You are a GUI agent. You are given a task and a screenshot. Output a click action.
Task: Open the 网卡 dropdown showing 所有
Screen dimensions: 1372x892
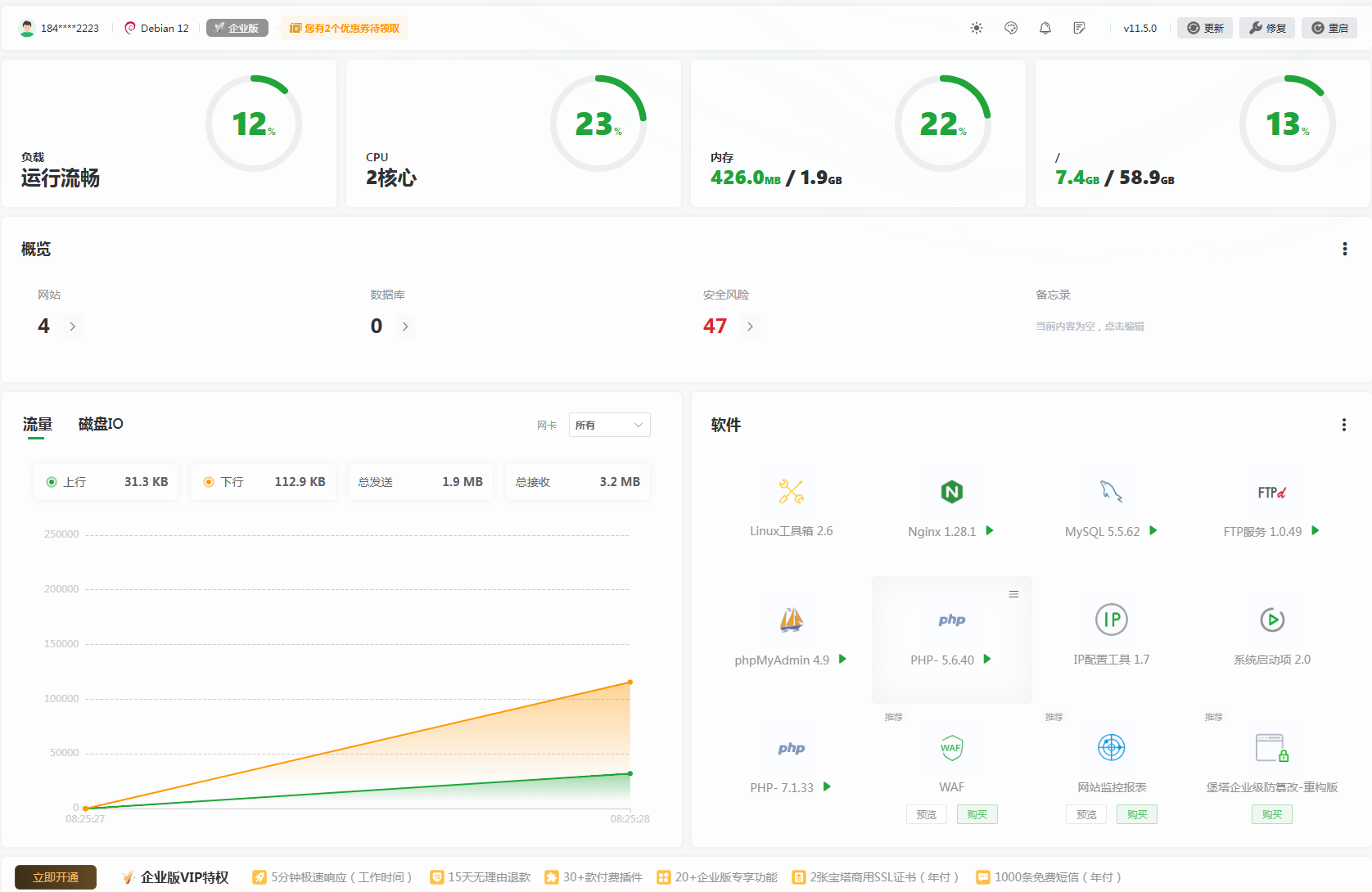coord(609,425)
